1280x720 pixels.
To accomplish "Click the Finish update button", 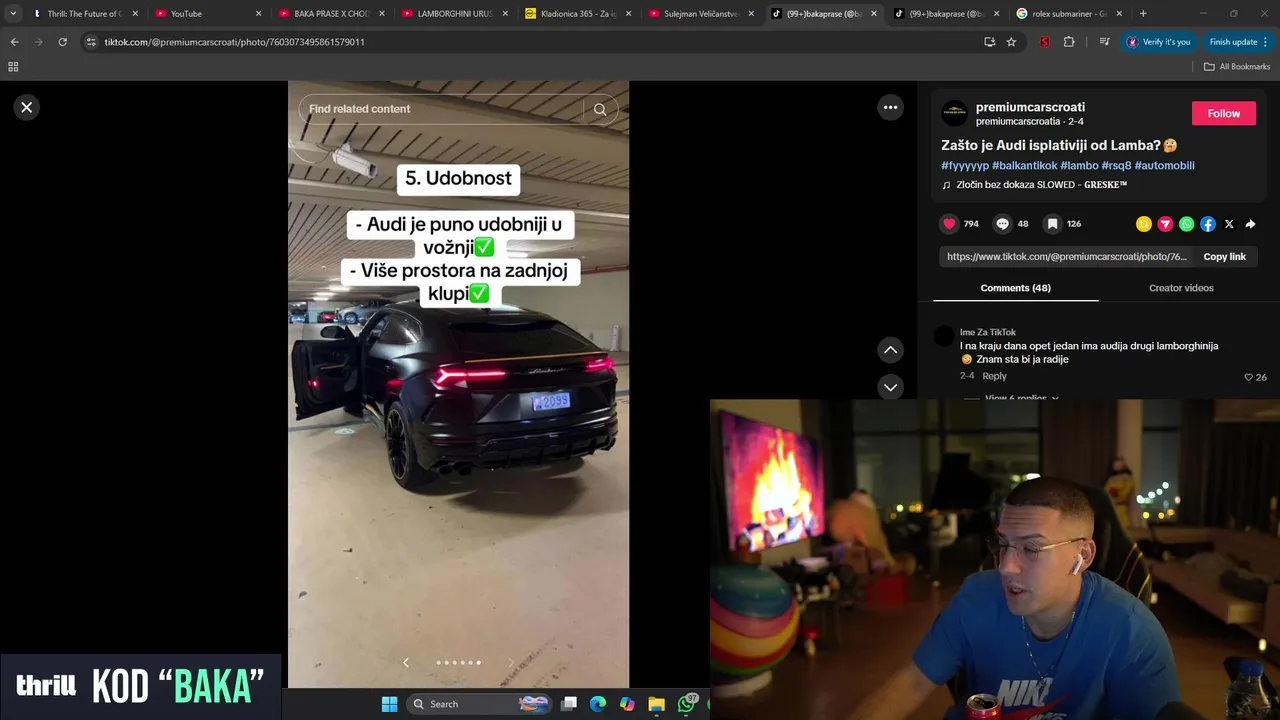I will point(1238,42).
